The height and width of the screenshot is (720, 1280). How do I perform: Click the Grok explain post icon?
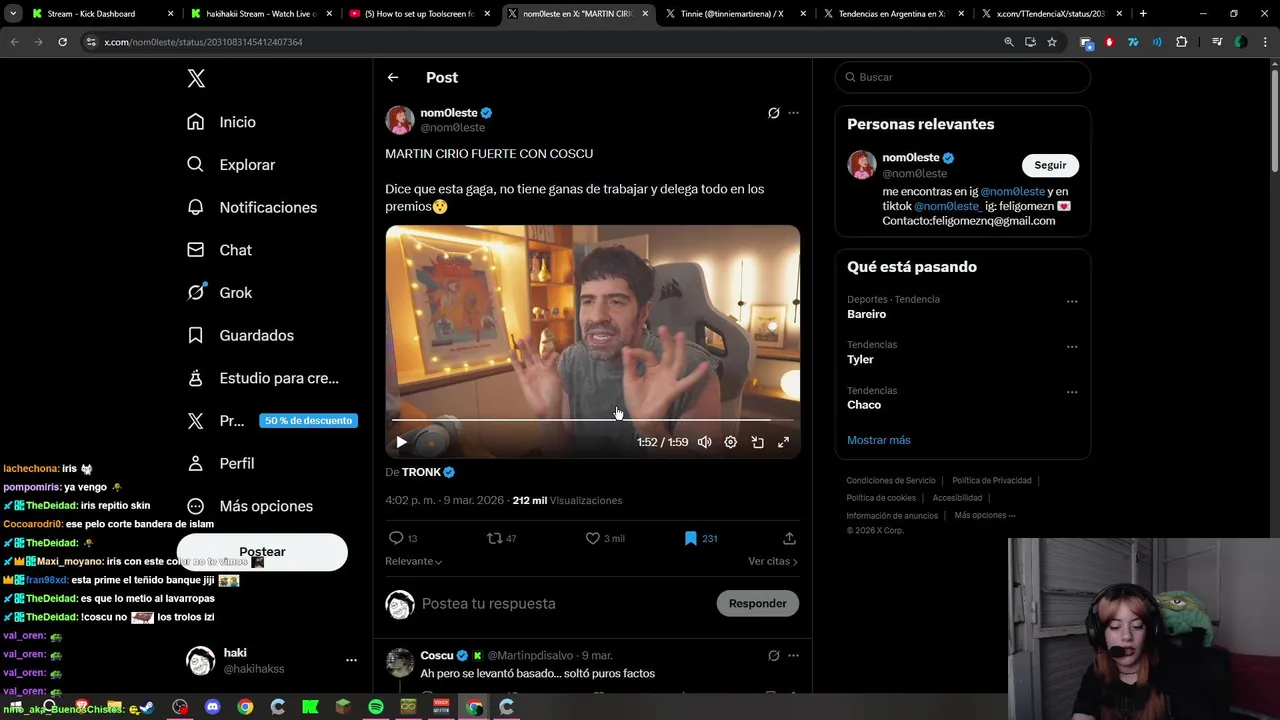(773, 113)
